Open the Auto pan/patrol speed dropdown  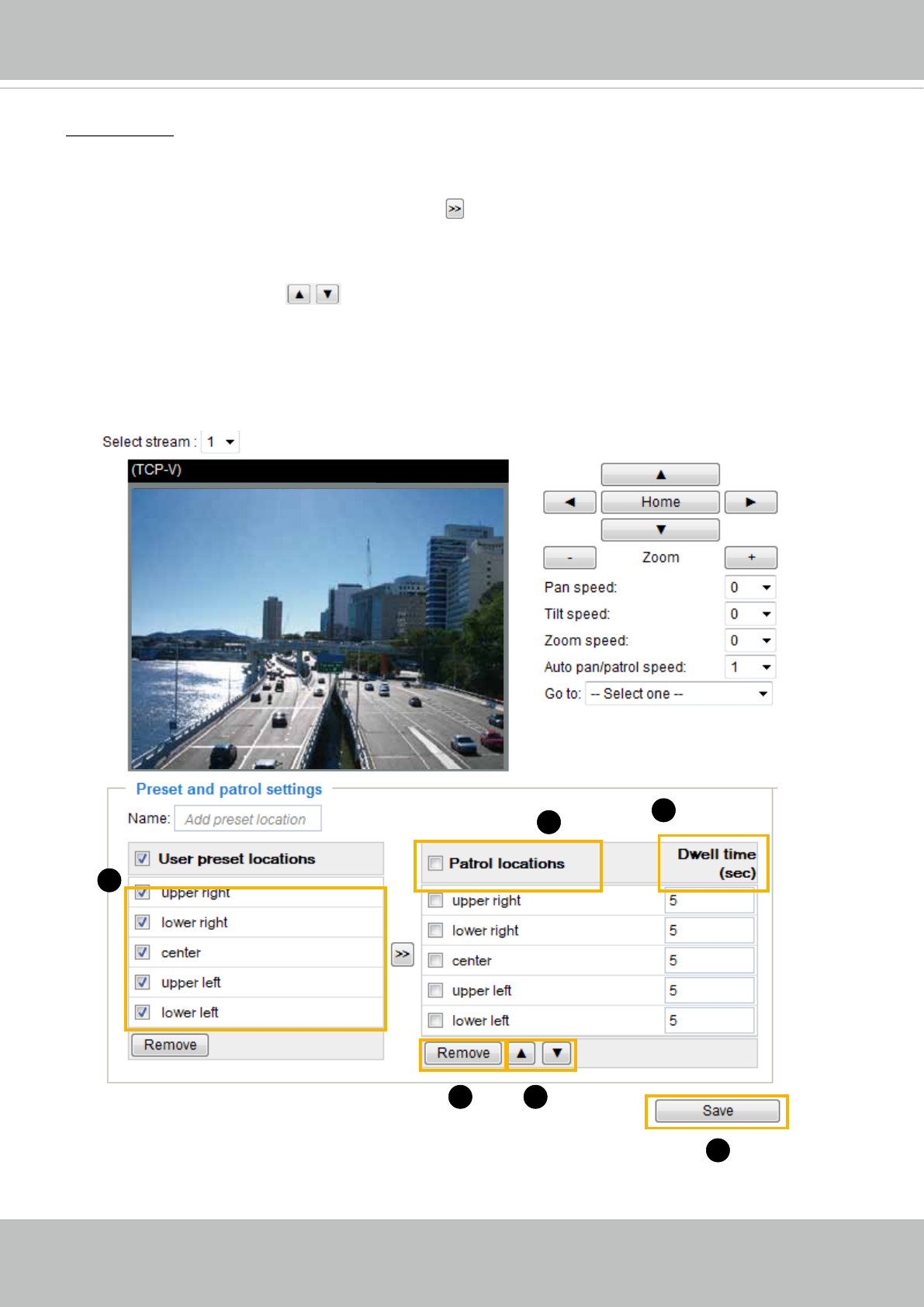click(749, 667)
